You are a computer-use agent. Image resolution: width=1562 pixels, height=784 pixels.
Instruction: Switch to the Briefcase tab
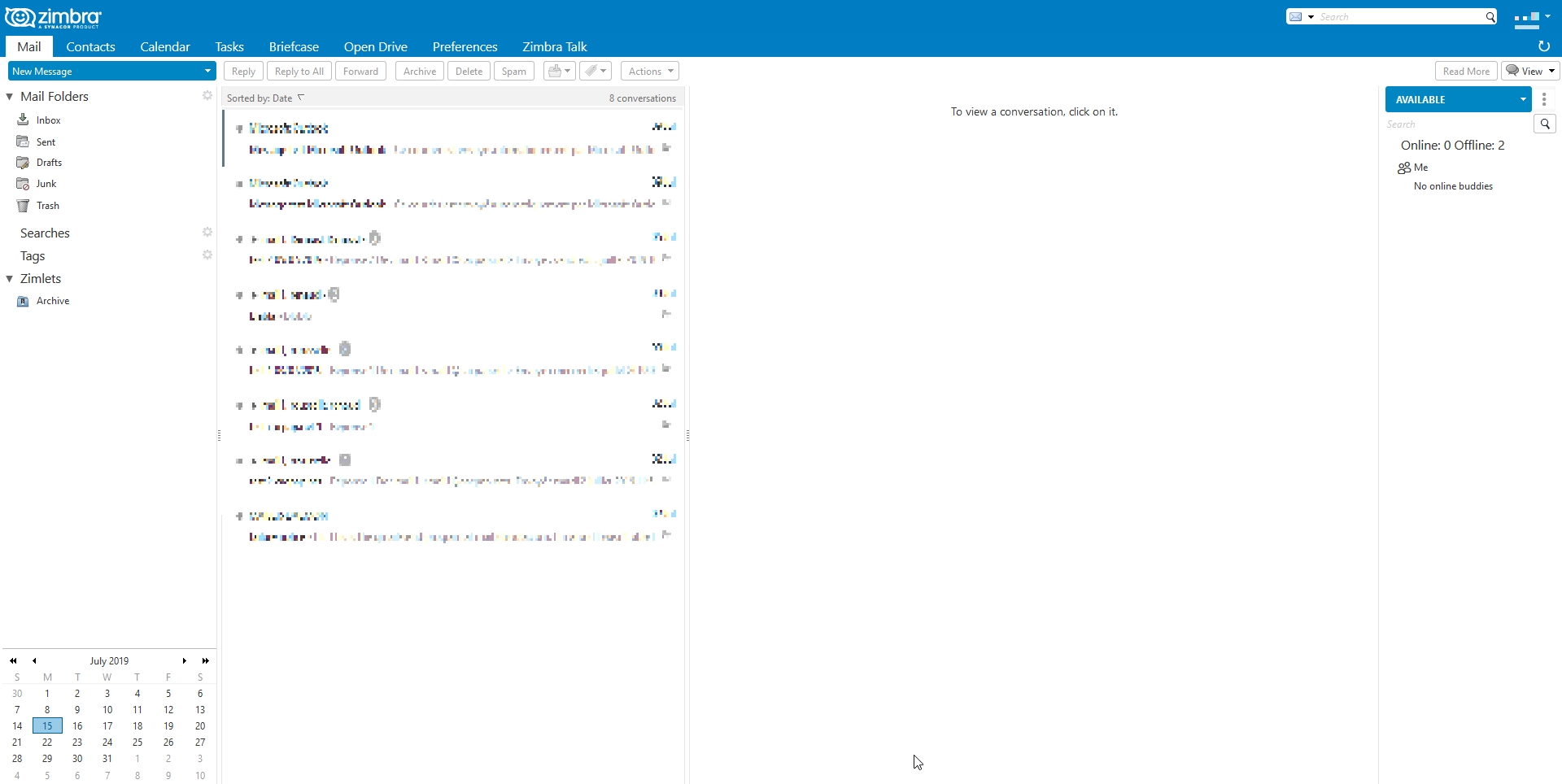[x=294, y=47]
